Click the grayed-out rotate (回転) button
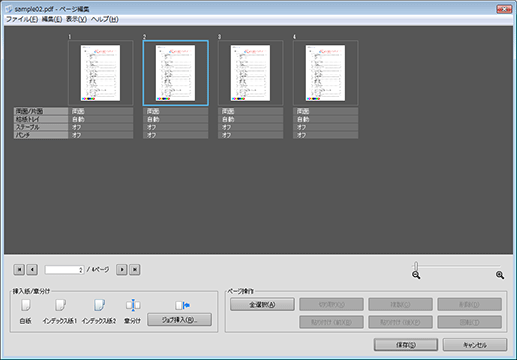Screen dimensions: 517x360 coord(470,322)
